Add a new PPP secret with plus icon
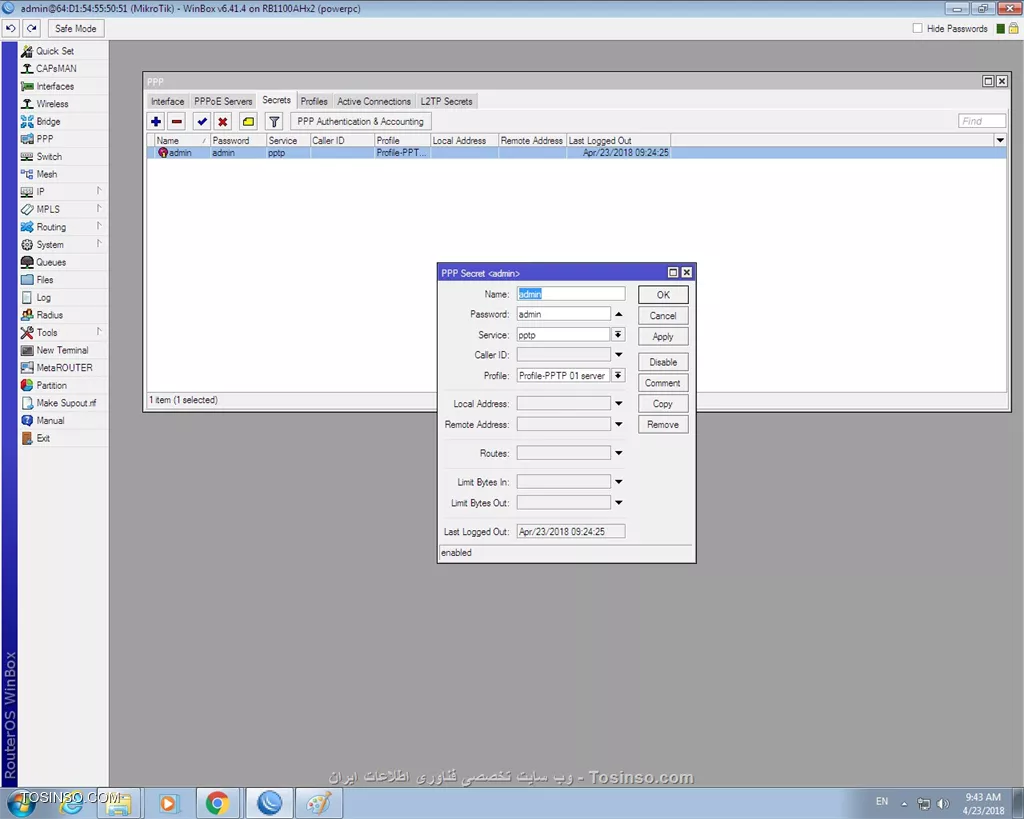This screenshot has height=819, width=1024. [156, 121]
